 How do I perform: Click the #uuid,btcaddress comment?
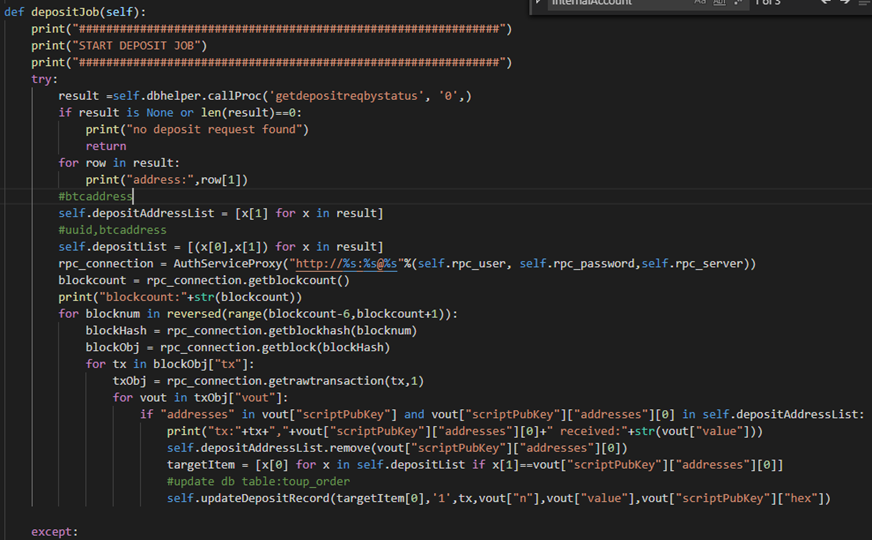point(112,230)
